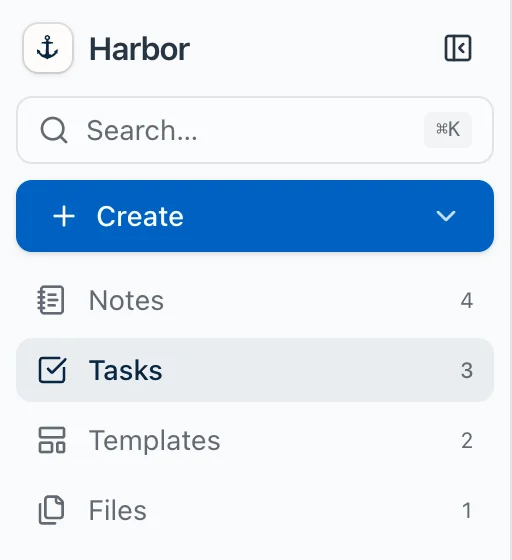Open the Notes section
The height and width of the screenshot is (560, 512).
255,300
